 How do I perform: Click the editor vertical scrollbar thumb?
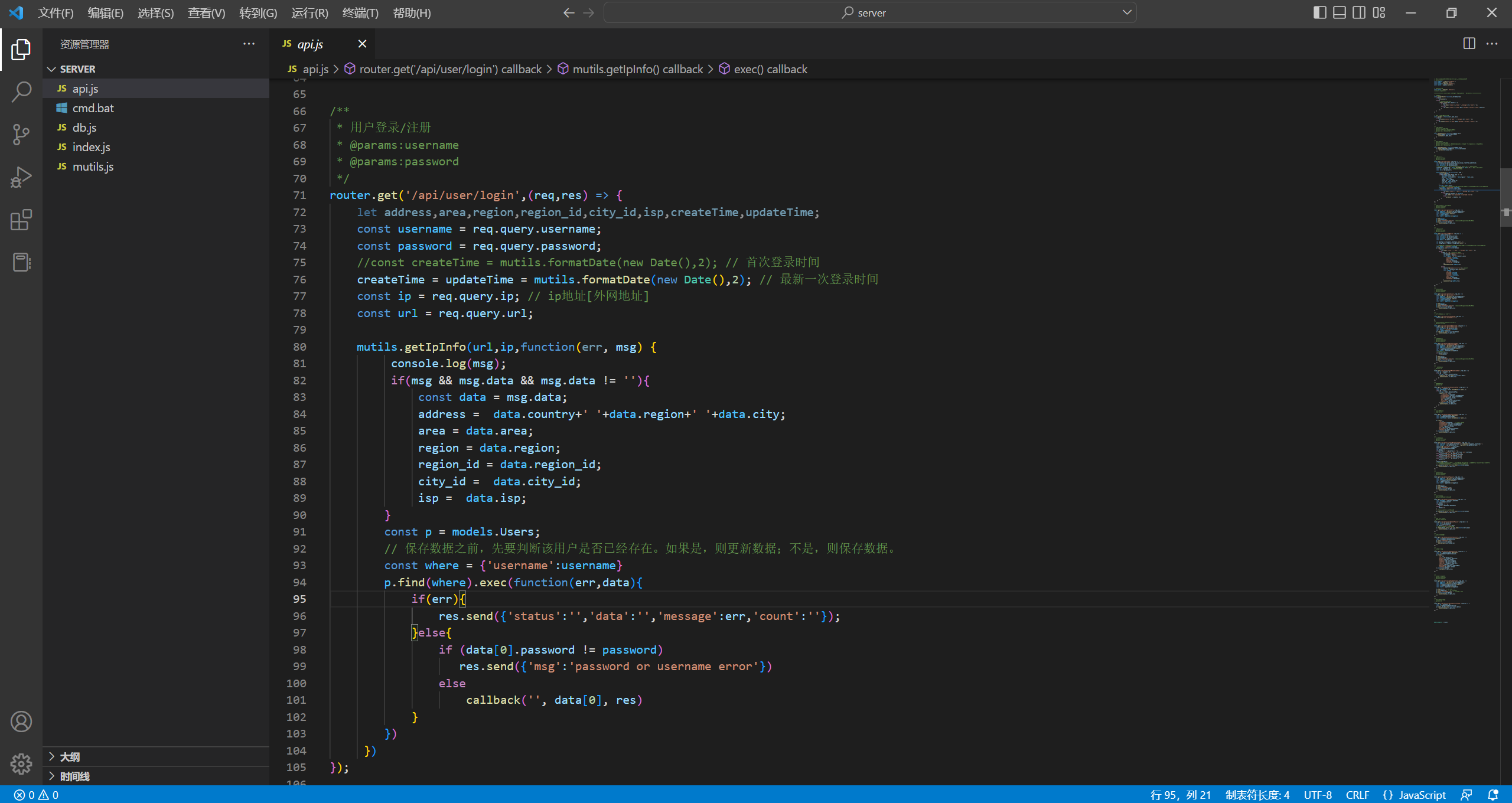[1506, 198]
